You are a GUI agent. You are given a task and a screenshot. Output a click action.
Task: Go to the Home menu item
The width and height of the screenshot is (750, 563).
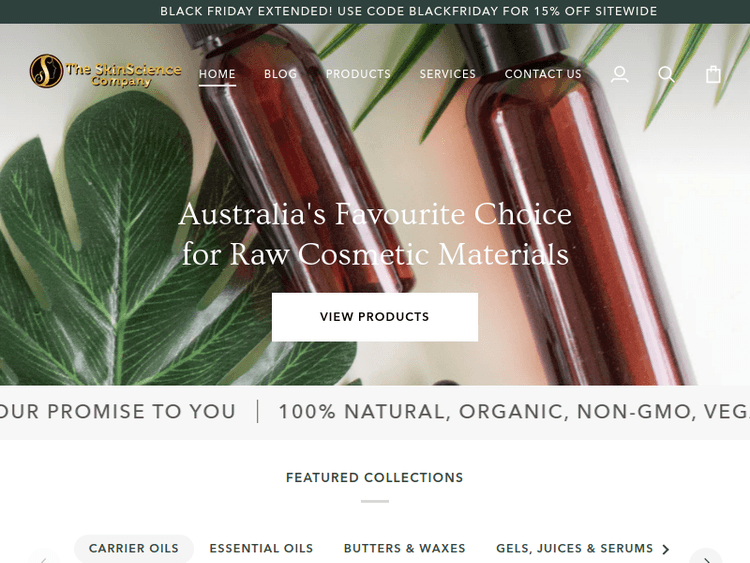click(217, 74)
